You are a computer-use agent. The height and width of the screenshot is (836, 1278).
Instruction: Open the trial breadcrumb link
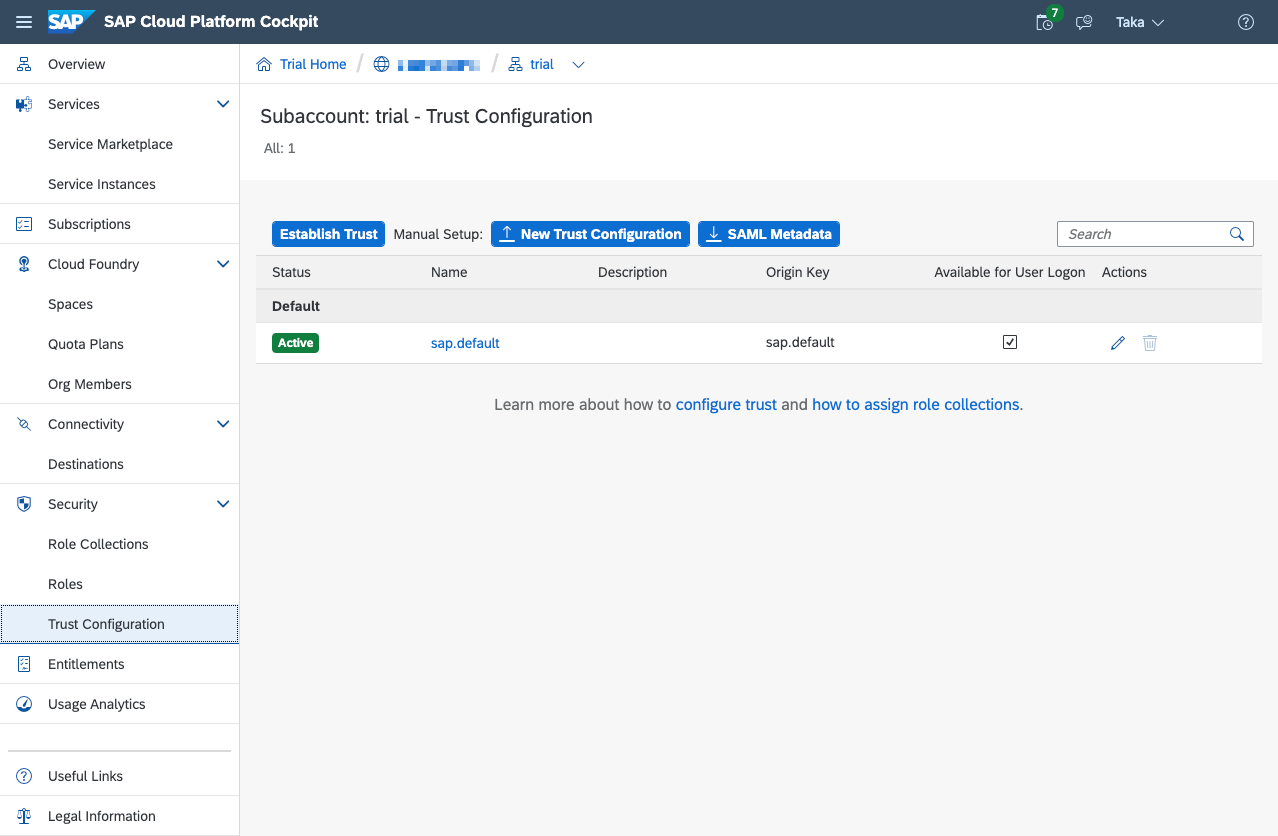(542, 64)
